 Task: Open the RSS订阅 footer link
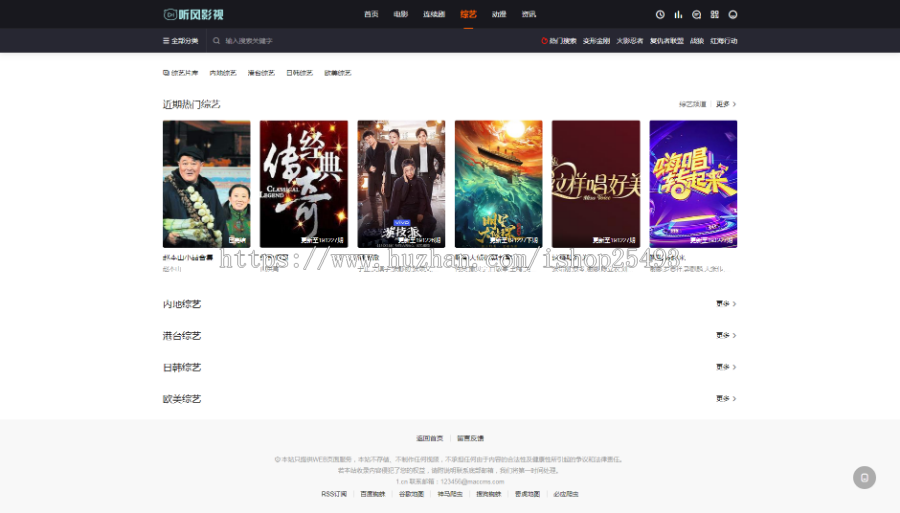(334, 493)
